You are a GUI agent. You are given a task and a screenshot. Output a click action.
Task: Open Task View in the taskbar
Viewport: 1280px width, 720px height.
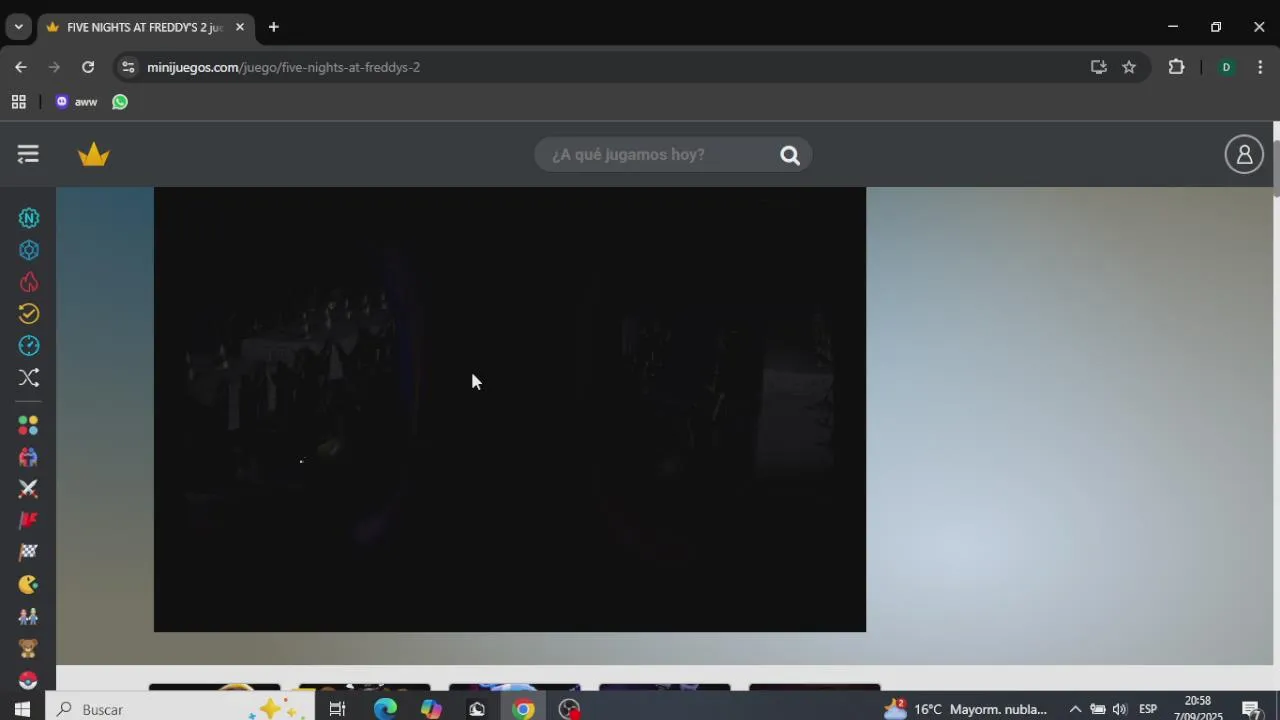337,709
